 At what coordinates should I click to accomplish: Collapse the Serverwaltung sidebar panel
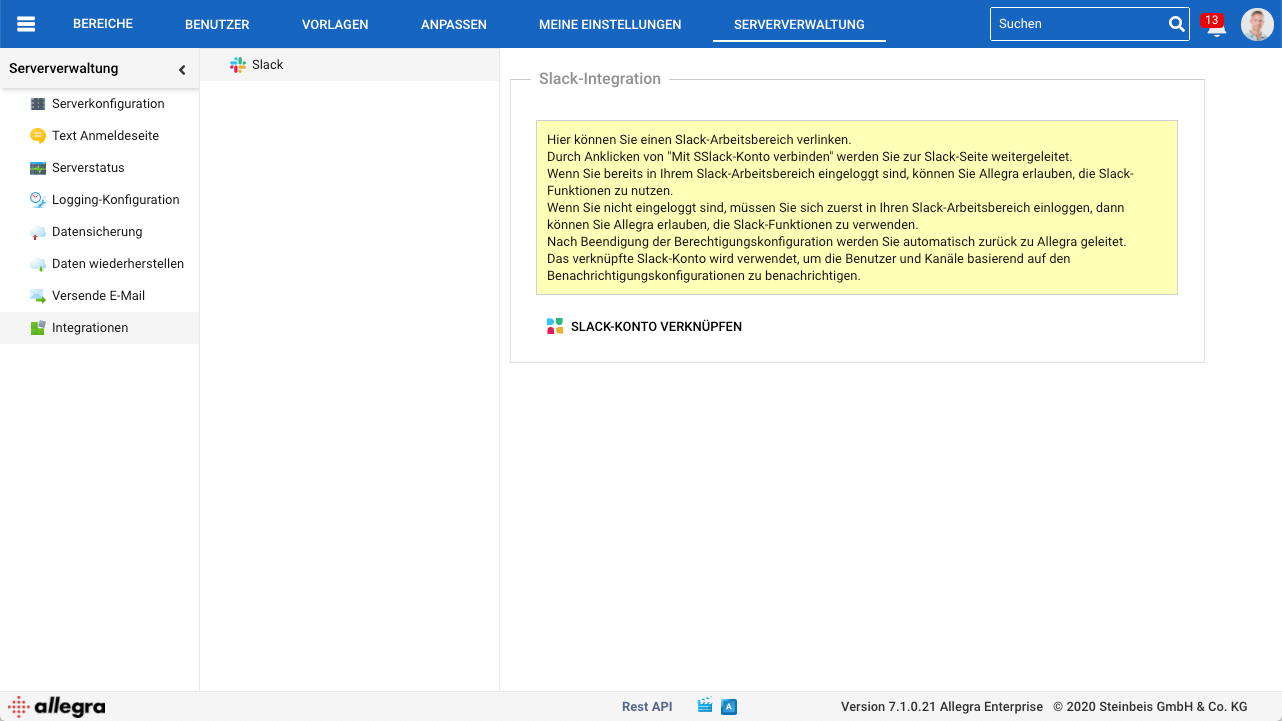(182, 70)
